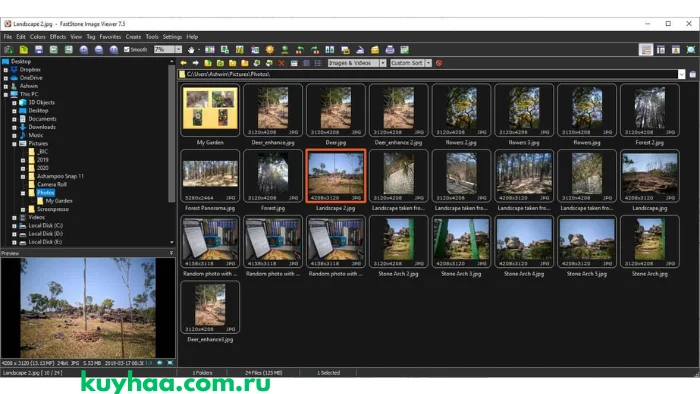Collapse the Pictures folder node

tap(14, 144)
